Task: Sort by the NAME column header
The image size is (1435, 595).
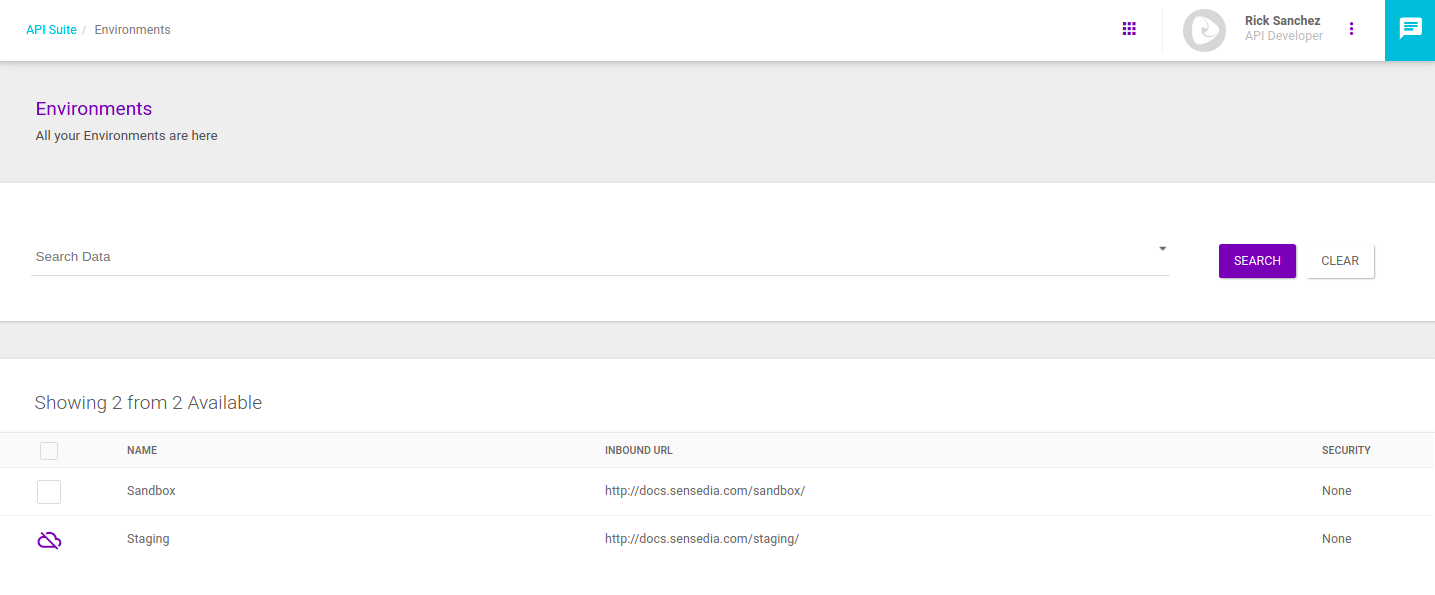Action: [x=141, y=450]
